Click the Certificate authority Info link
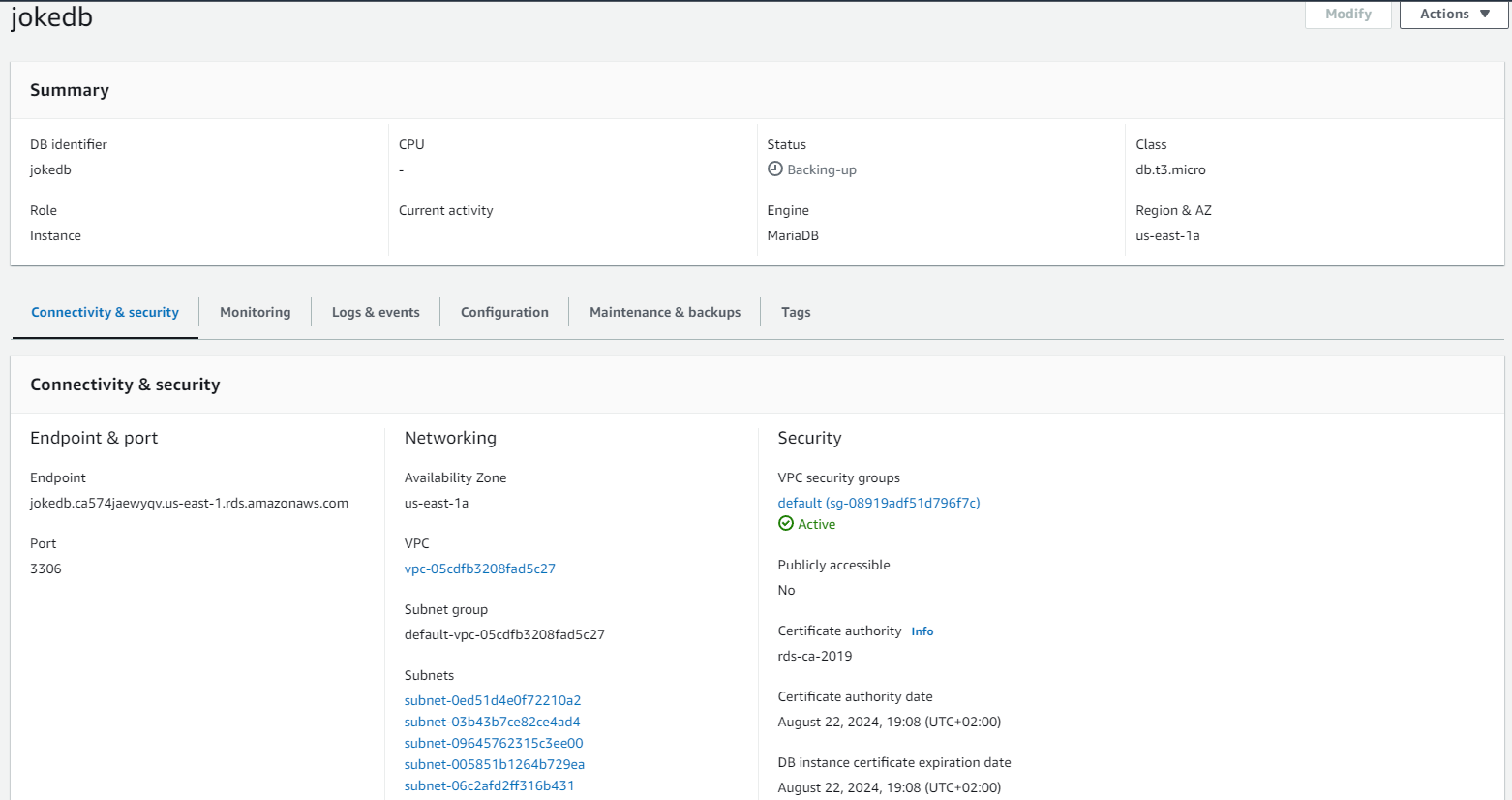Viewport: 1512px width, 800px height. pyautogui.click(x=922, y=631)
